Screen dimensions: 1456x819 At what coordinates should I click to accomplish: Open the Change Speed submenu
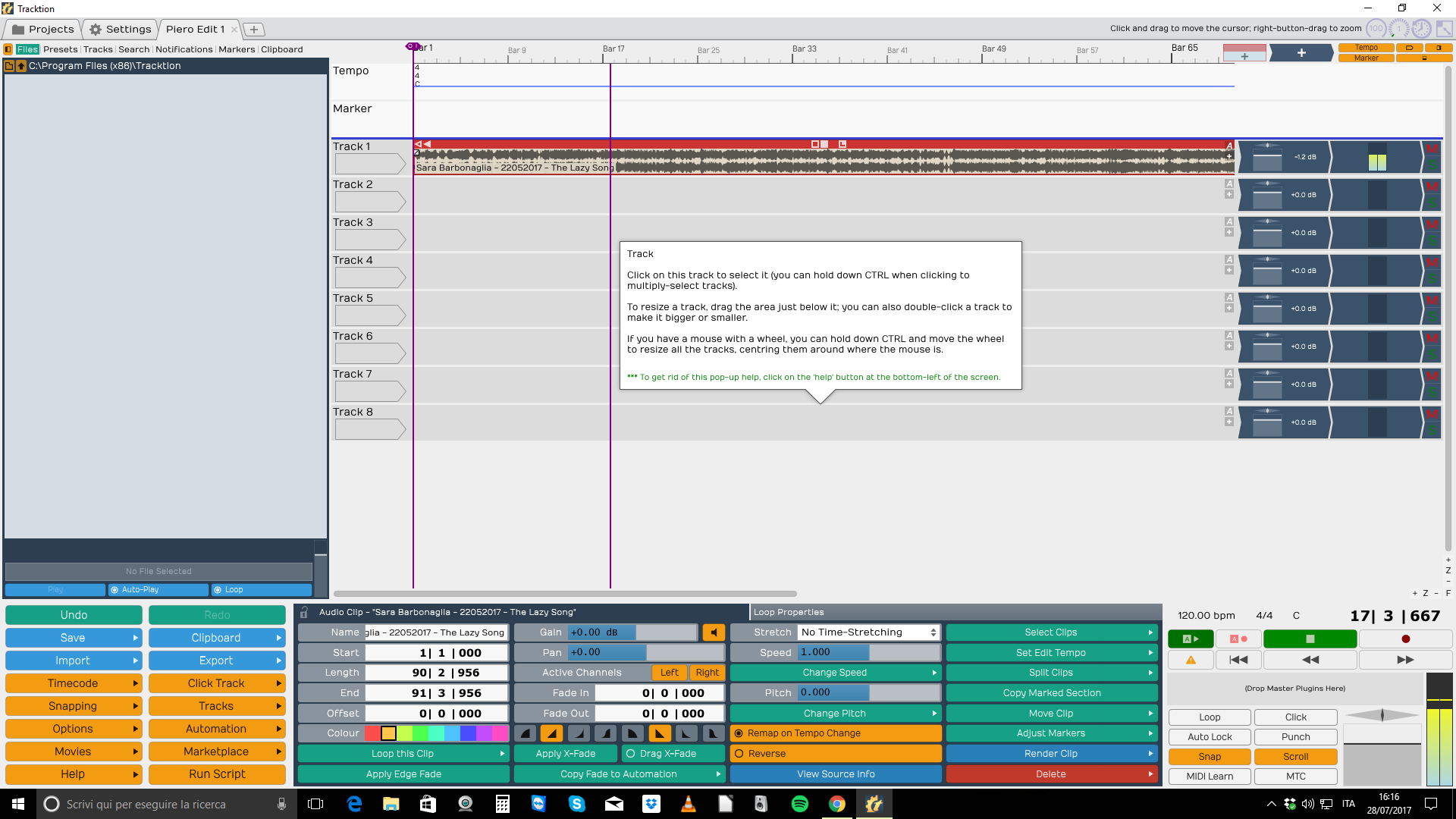click(836, 673)
